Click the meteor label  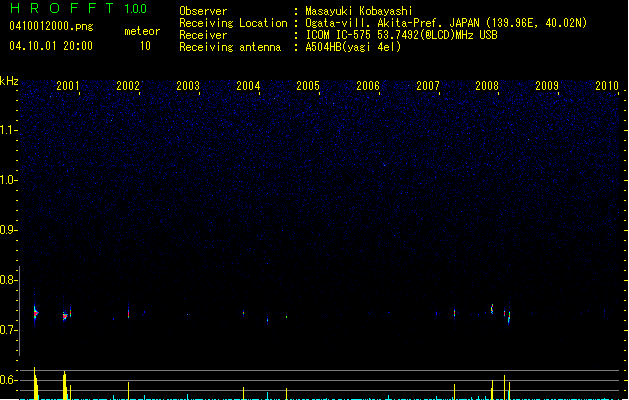[142, 31]
